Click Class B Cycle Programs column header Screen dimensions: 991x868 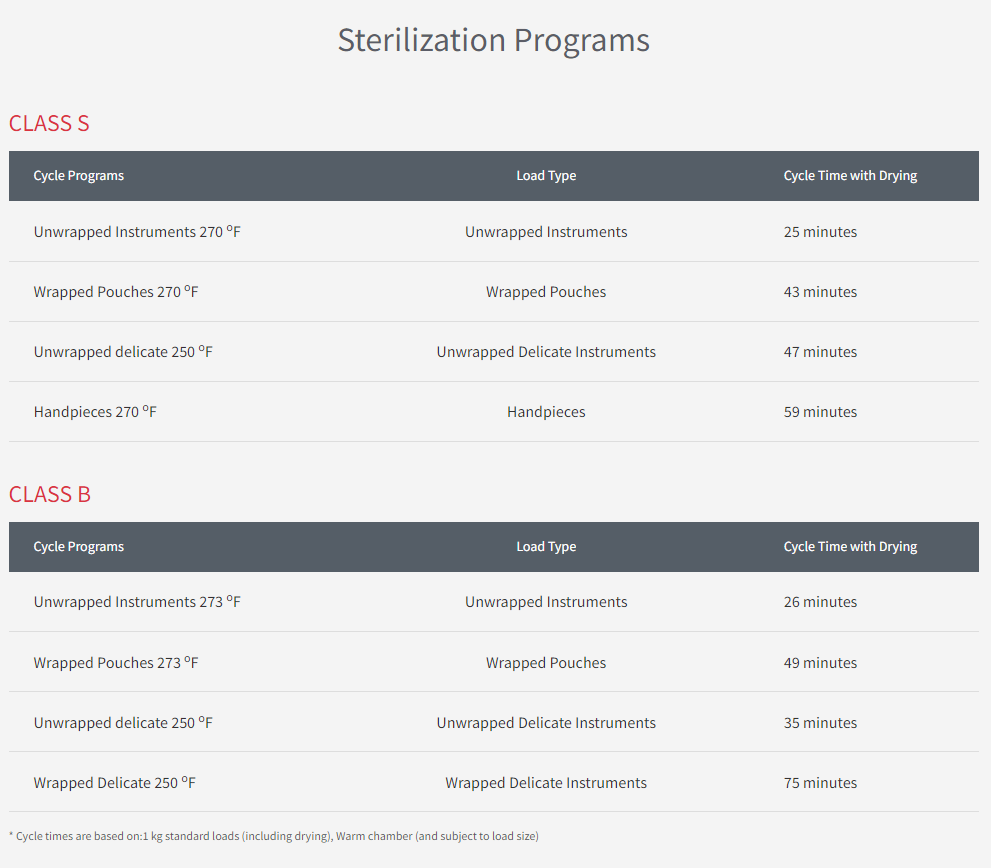[79, 547]
